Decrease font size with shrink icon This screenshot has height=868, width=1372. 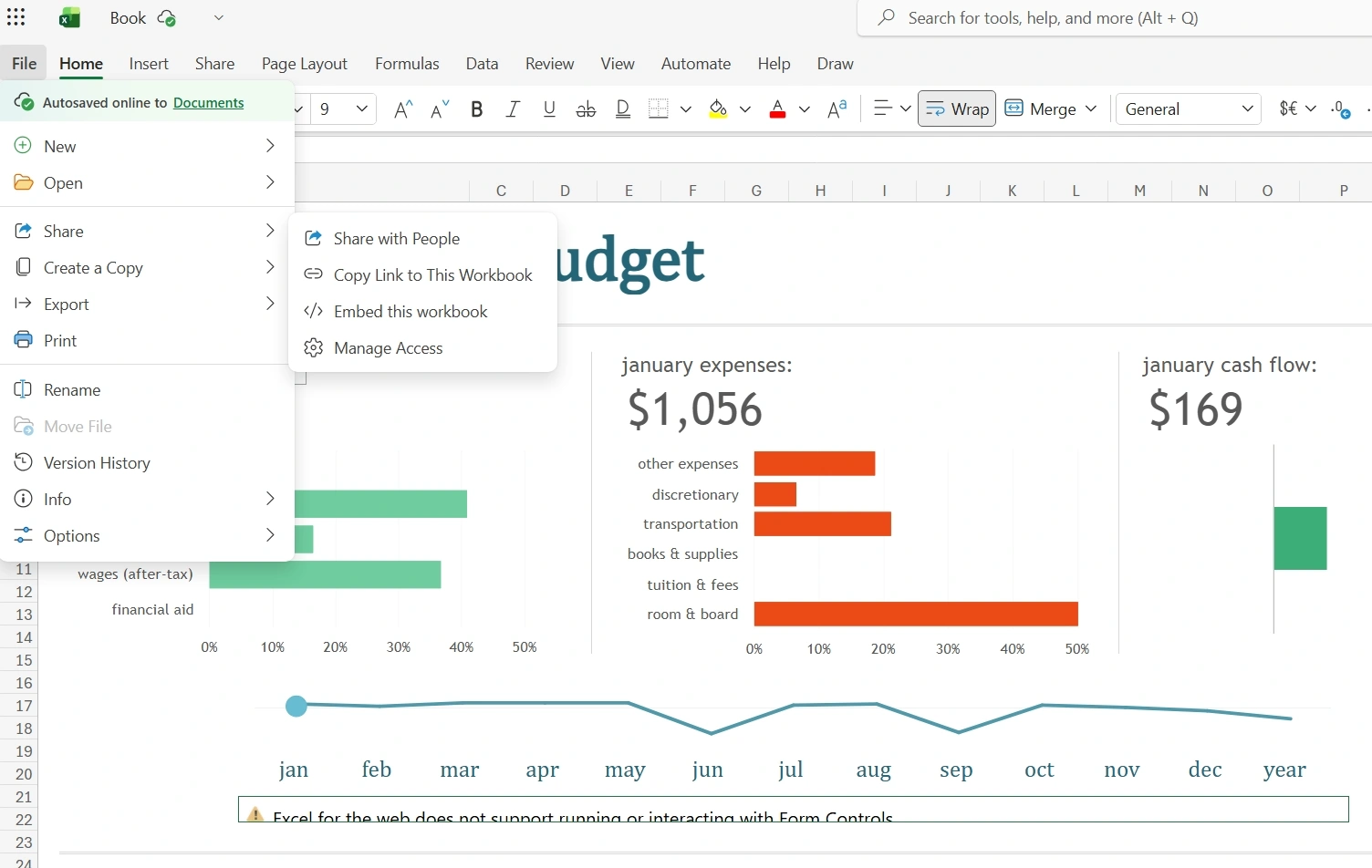pos(440,109)
